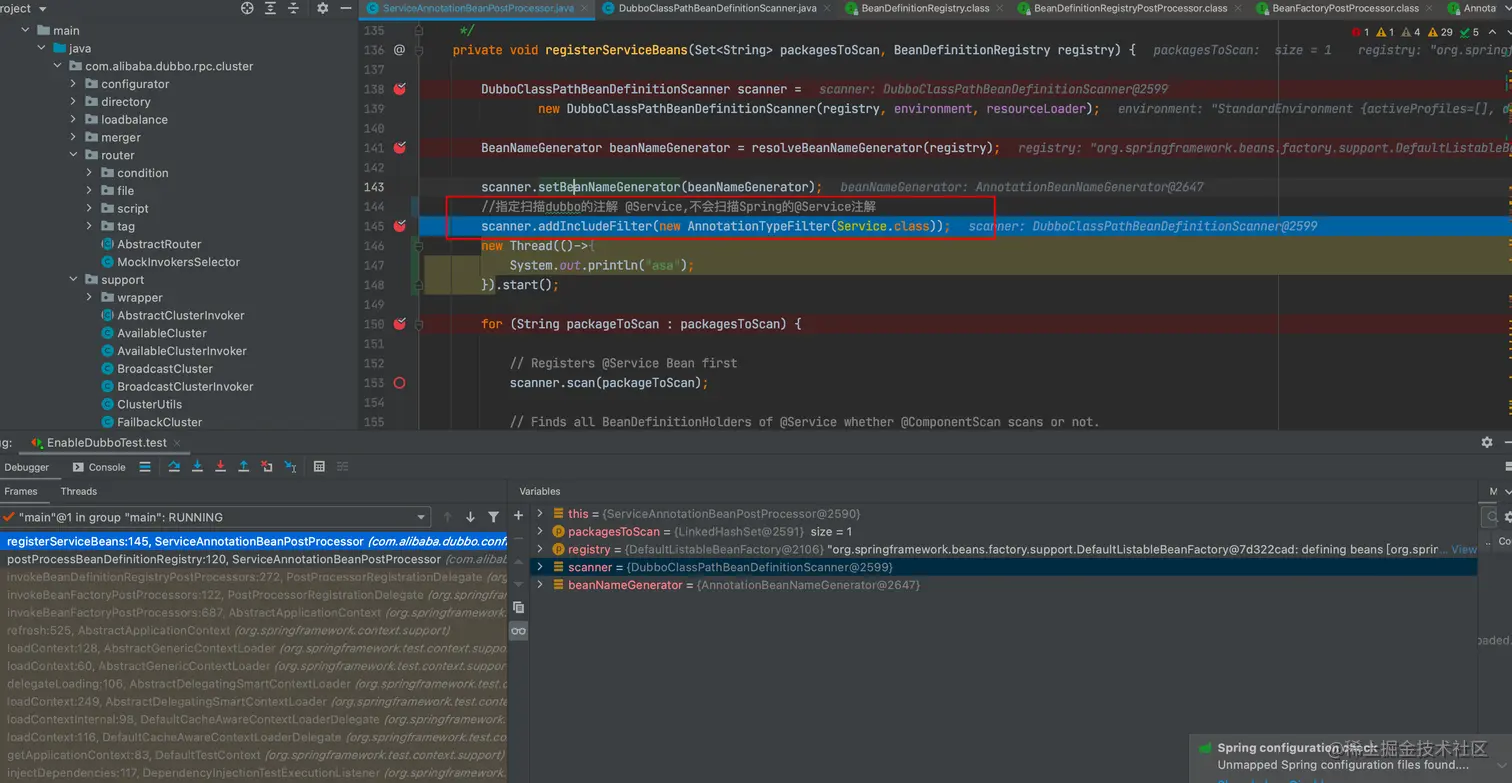
Task: Open MockInvokersSelector in the project tree
Action: click(x=178, y=262)
